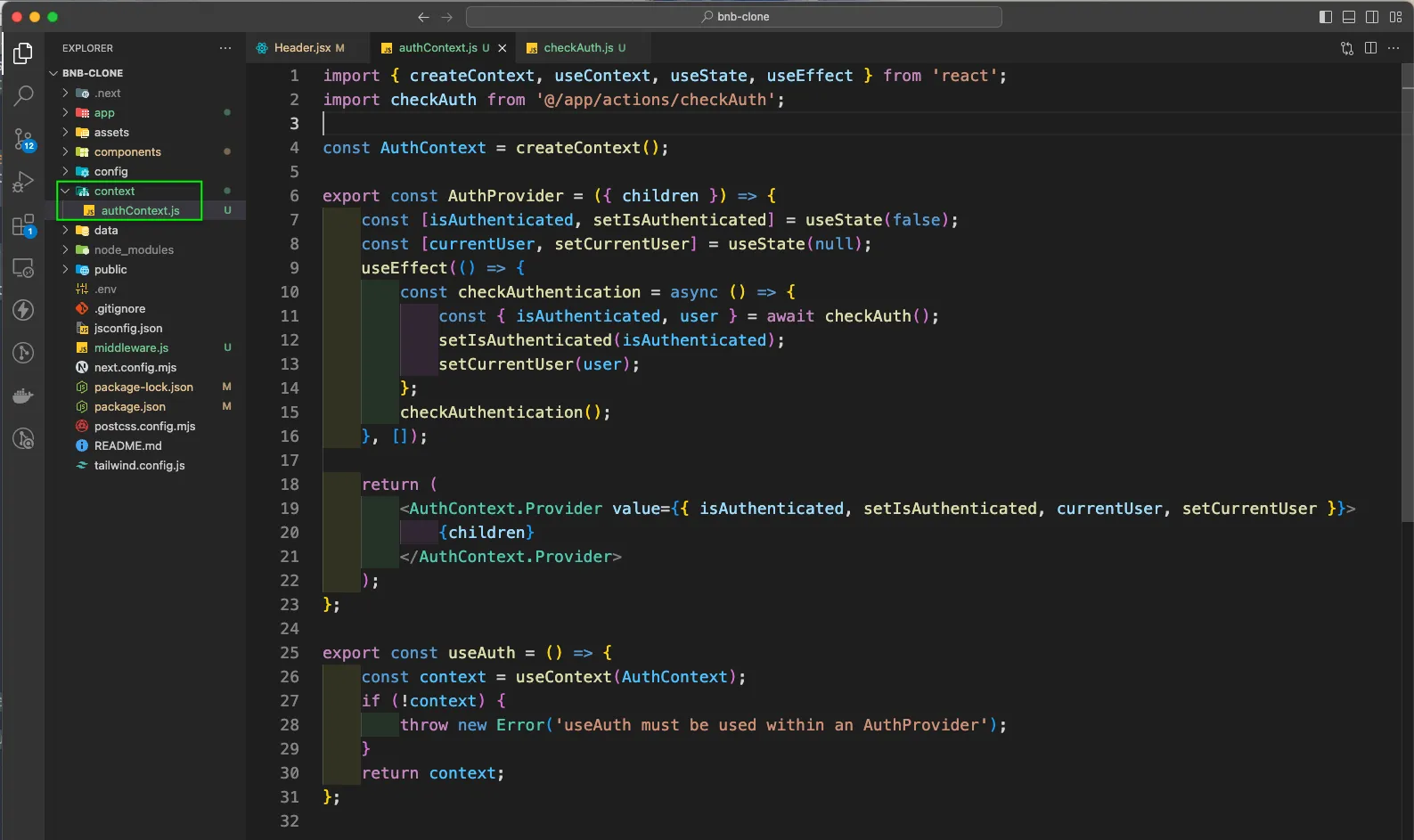Click the Next.js icon beside next.config.mjs

[82, 367]
